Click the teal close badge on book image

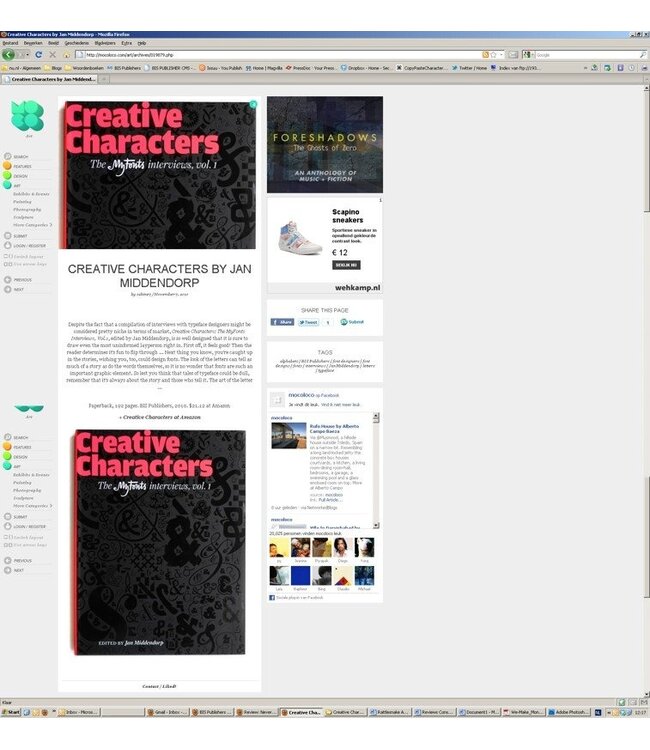(253, 104)
